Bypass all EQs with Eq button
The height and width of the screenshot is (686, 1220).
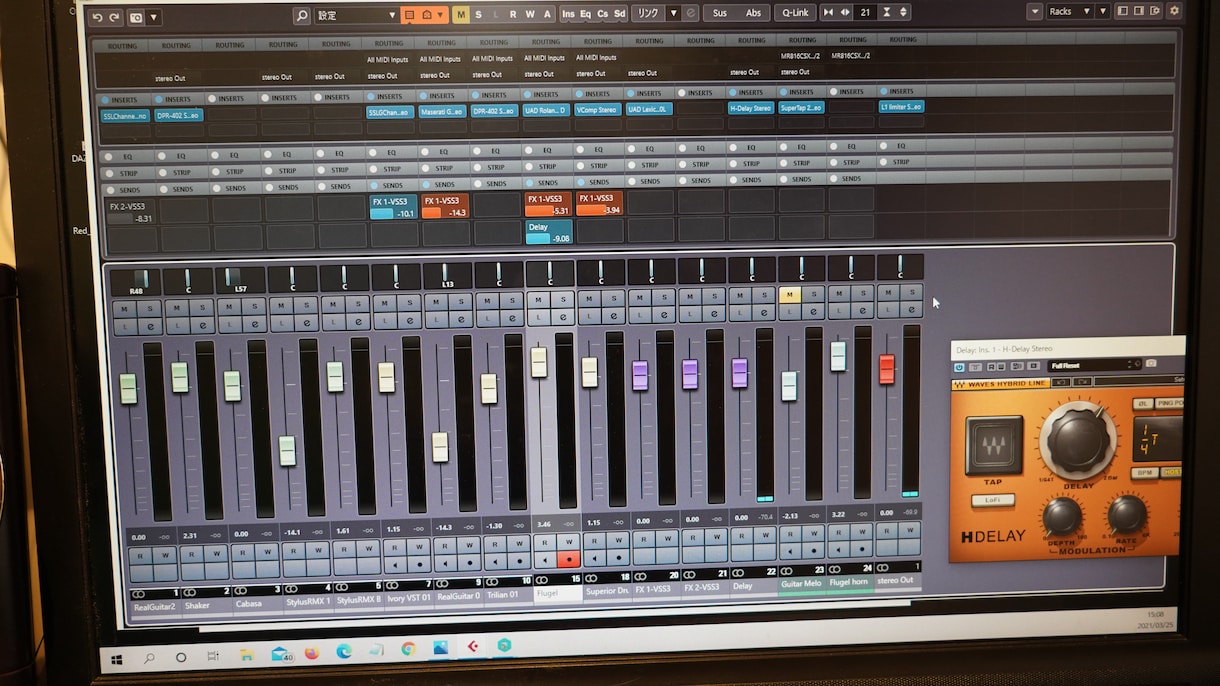(585, 14)
